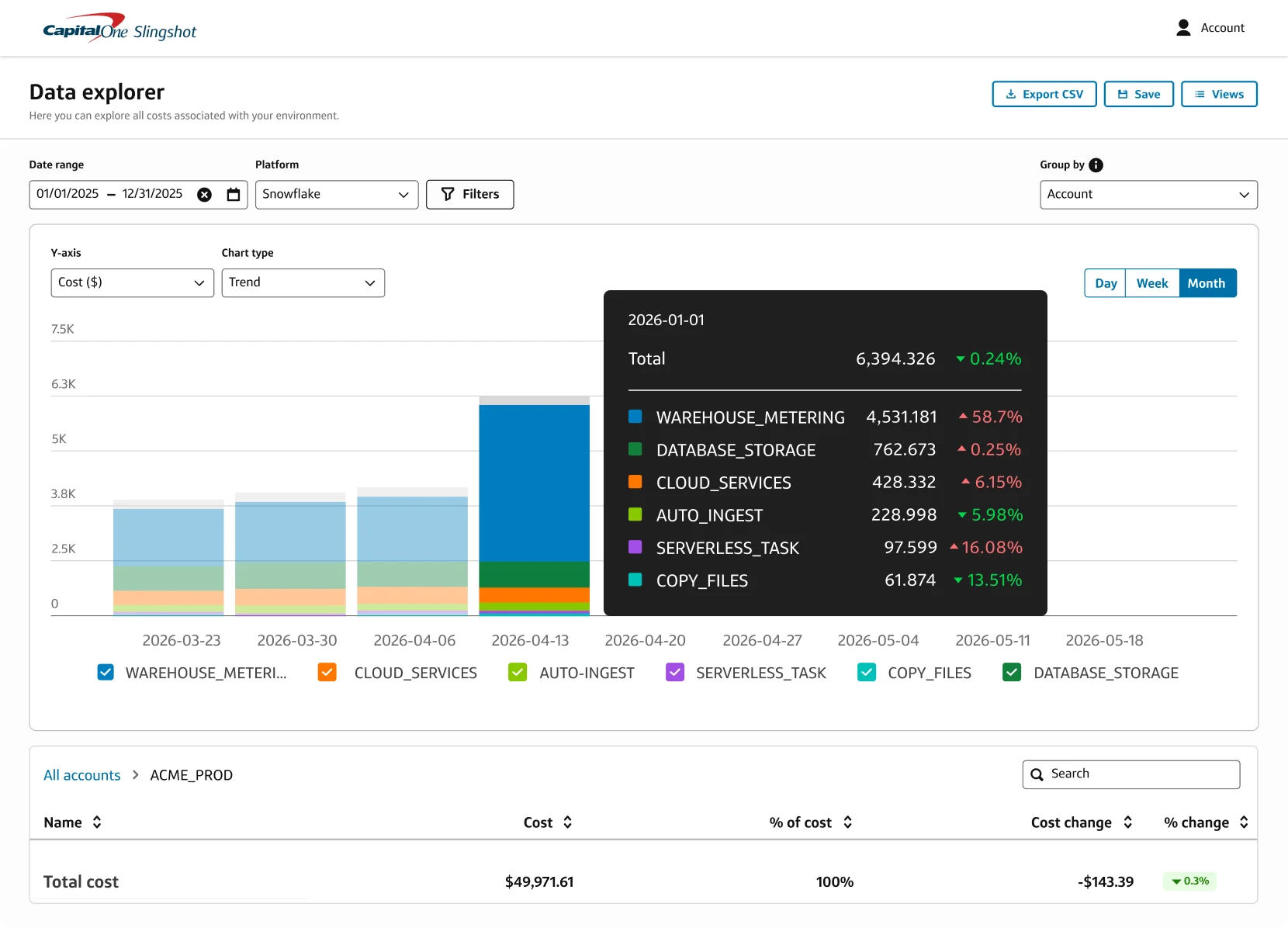Toggle AUTO-INGEST legend checkbox
This screenshot has width=1288, height=928.
[x=518, y=672]
